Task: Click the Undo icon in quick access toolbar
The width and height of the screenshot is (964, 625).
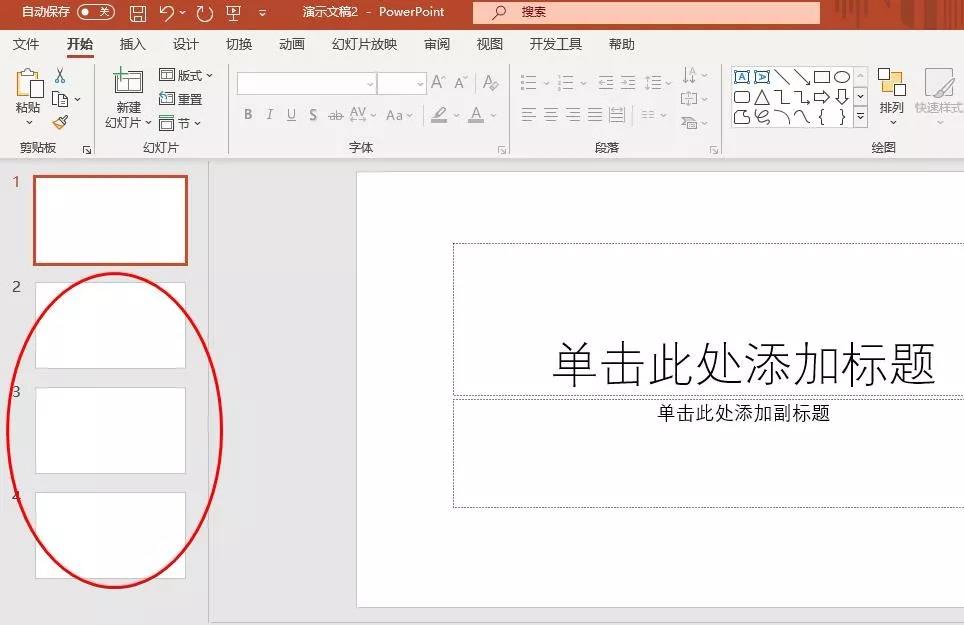Action: point(166,13)
